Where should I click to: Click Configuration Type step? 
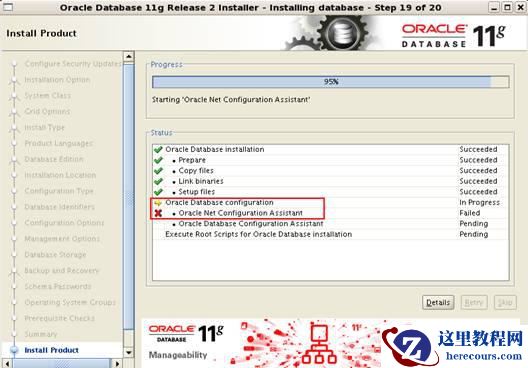pos(59,191)
